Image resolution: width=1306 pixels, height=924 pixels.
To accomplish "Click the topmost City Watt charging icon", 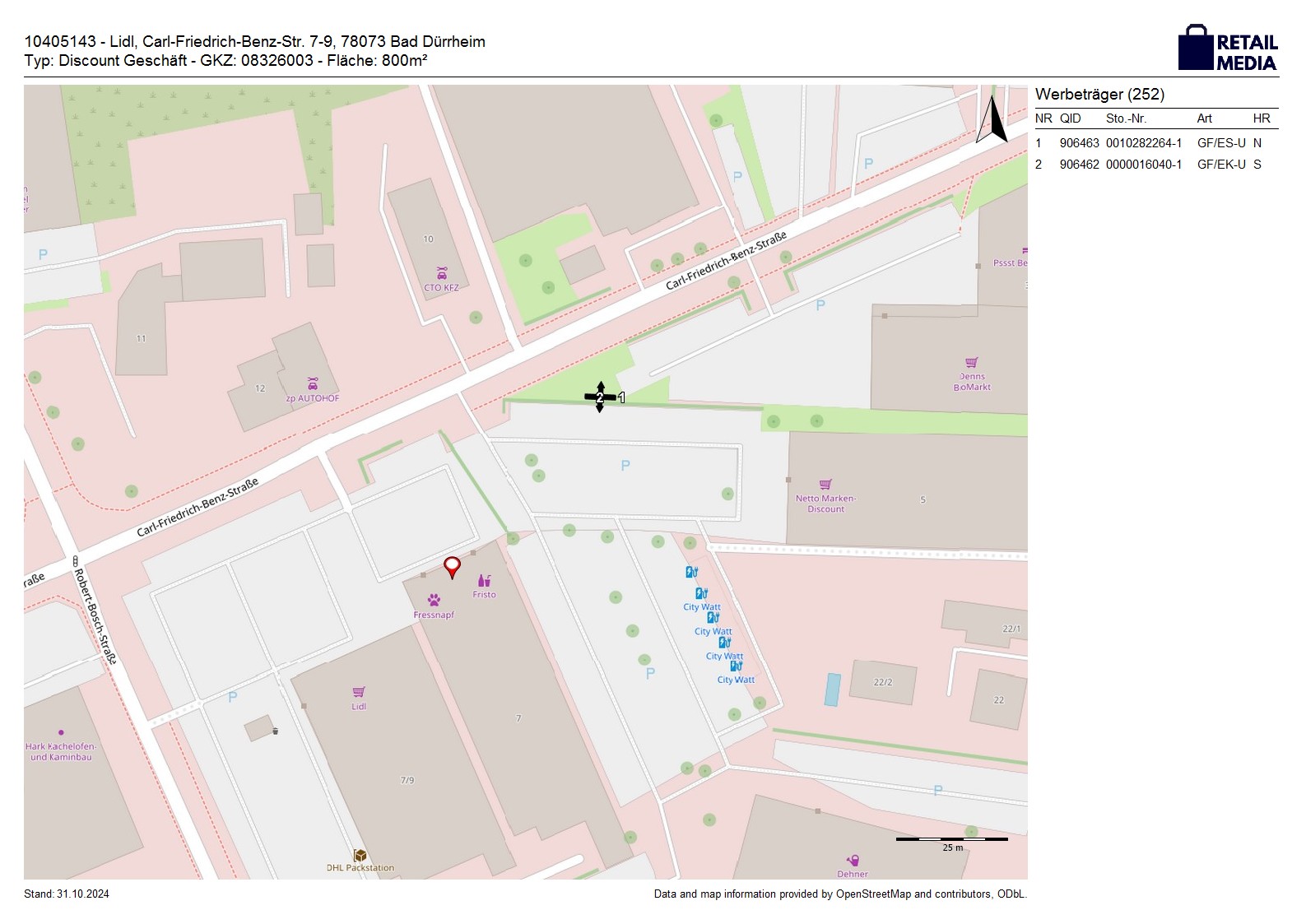I will coord(691,572).
